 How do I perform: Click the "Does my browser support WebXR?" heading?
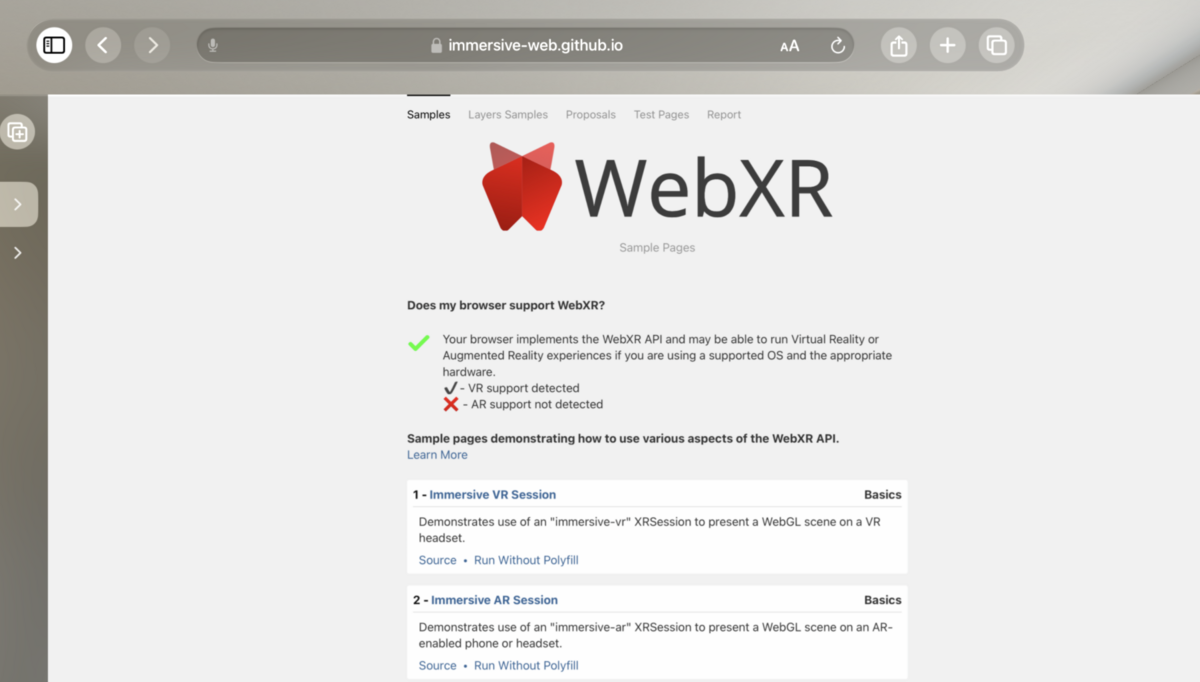pos(506,305)
